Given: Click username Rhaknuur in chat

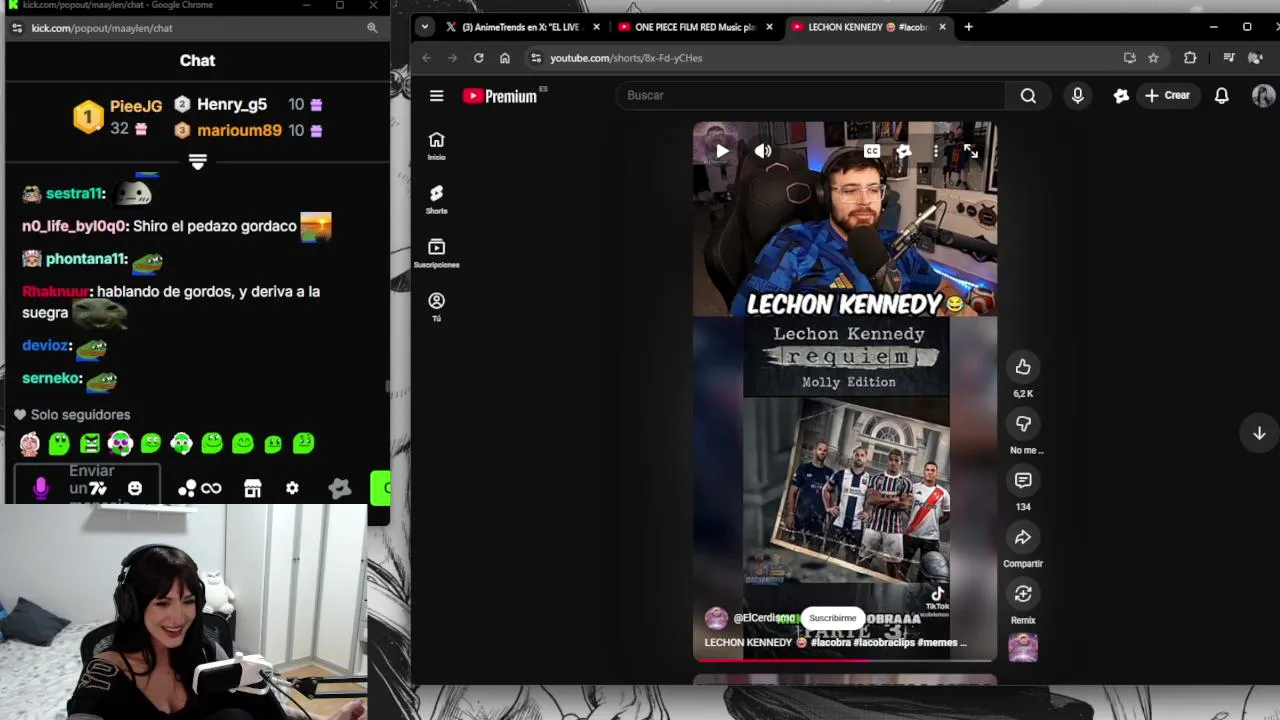Looking at the screenshot, I should coord(56,292).
